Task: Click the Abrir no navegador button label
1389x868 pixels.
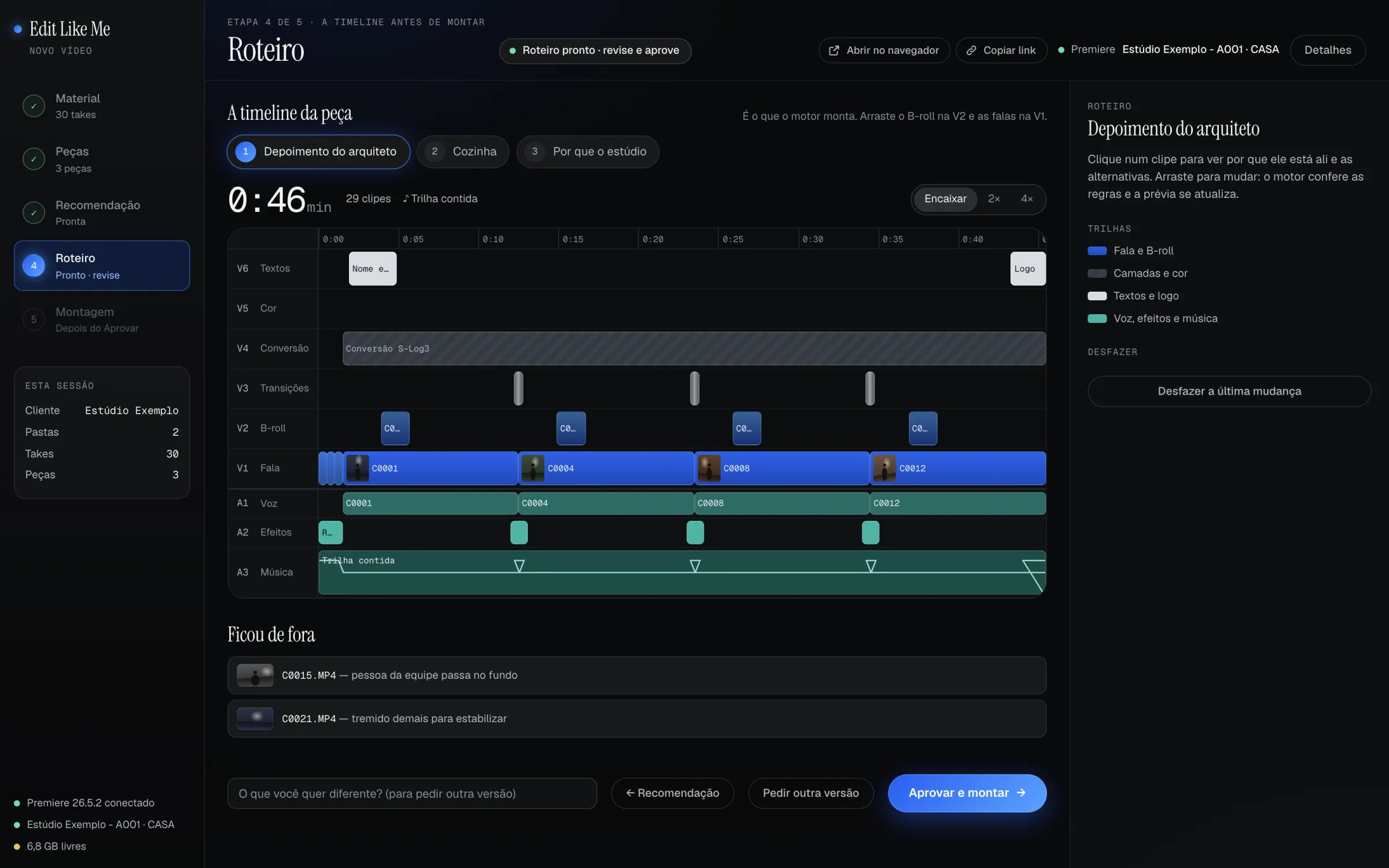Action: (x=892, y=50)
